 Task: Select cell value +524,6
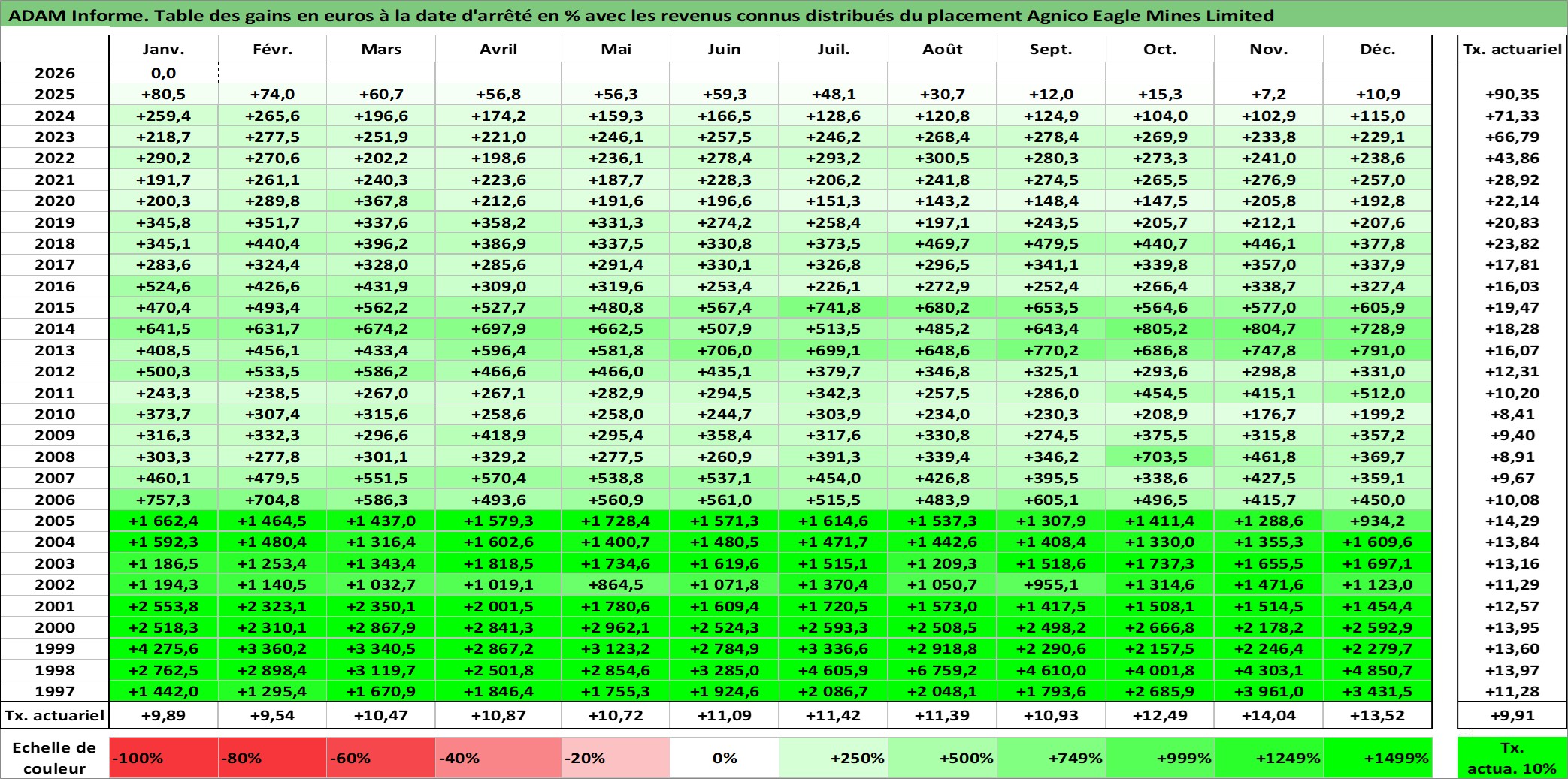pyautogui.click(x=164, y=286)
